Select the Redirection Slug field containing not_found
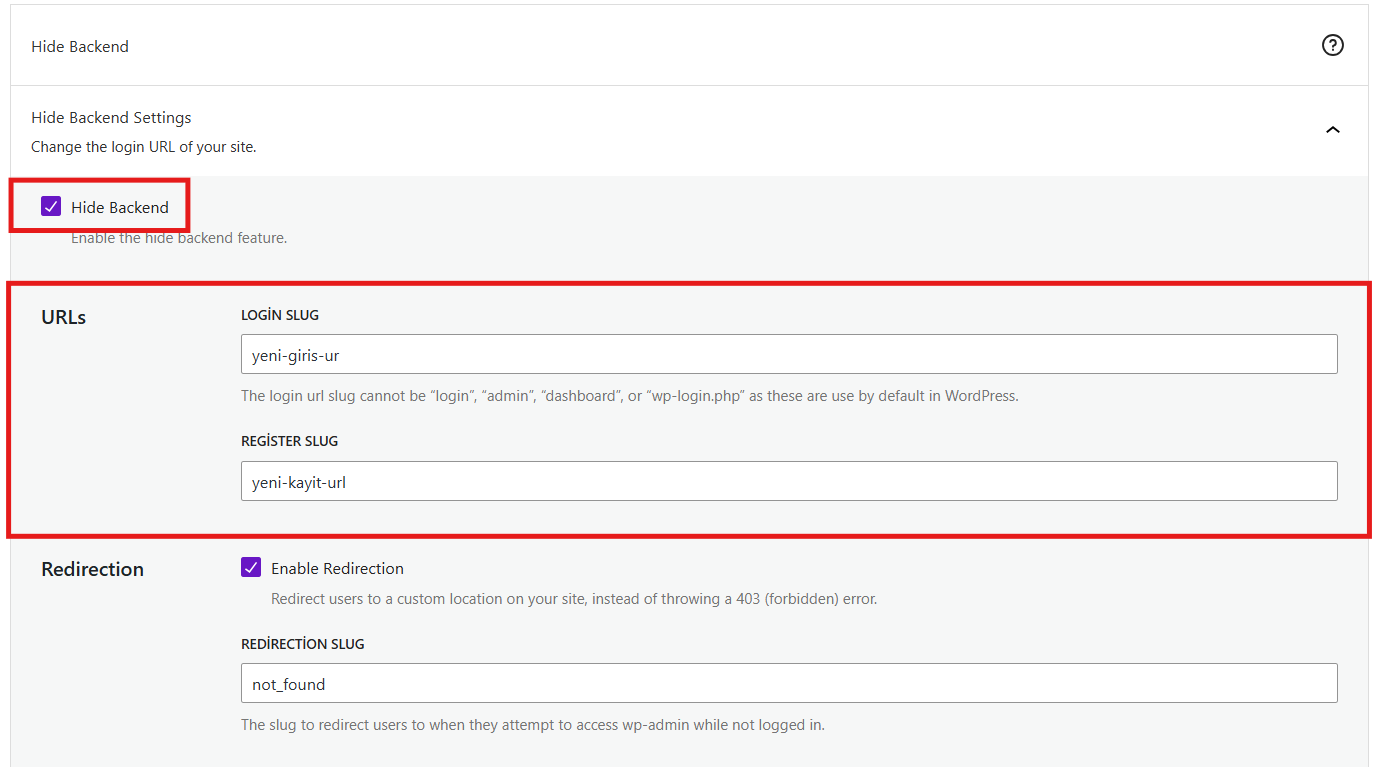 tap(789, 683)
